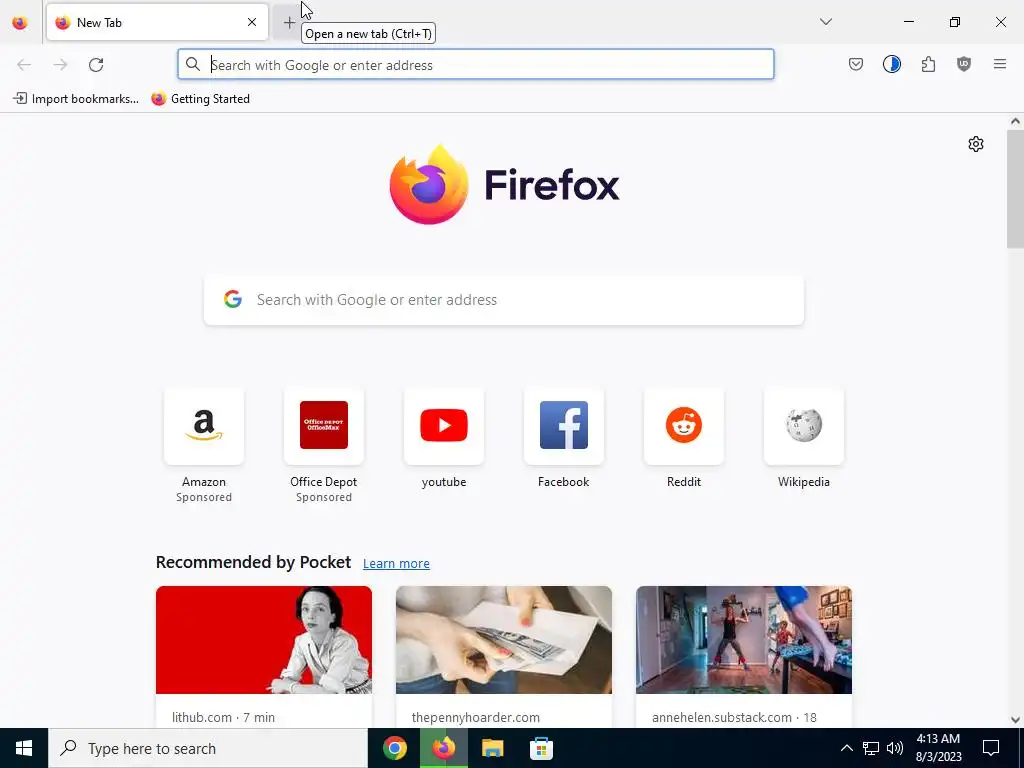Open the half-moon dark mode extension icon

(891, 64)
